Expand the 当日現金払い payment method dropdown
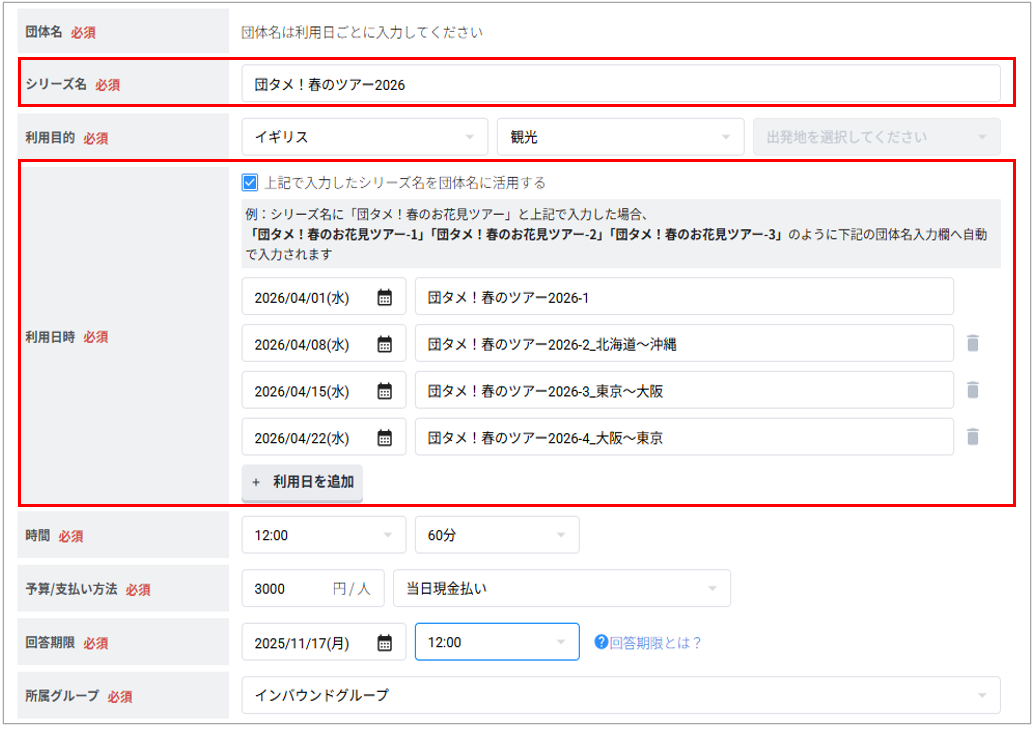 coord(565,589)
